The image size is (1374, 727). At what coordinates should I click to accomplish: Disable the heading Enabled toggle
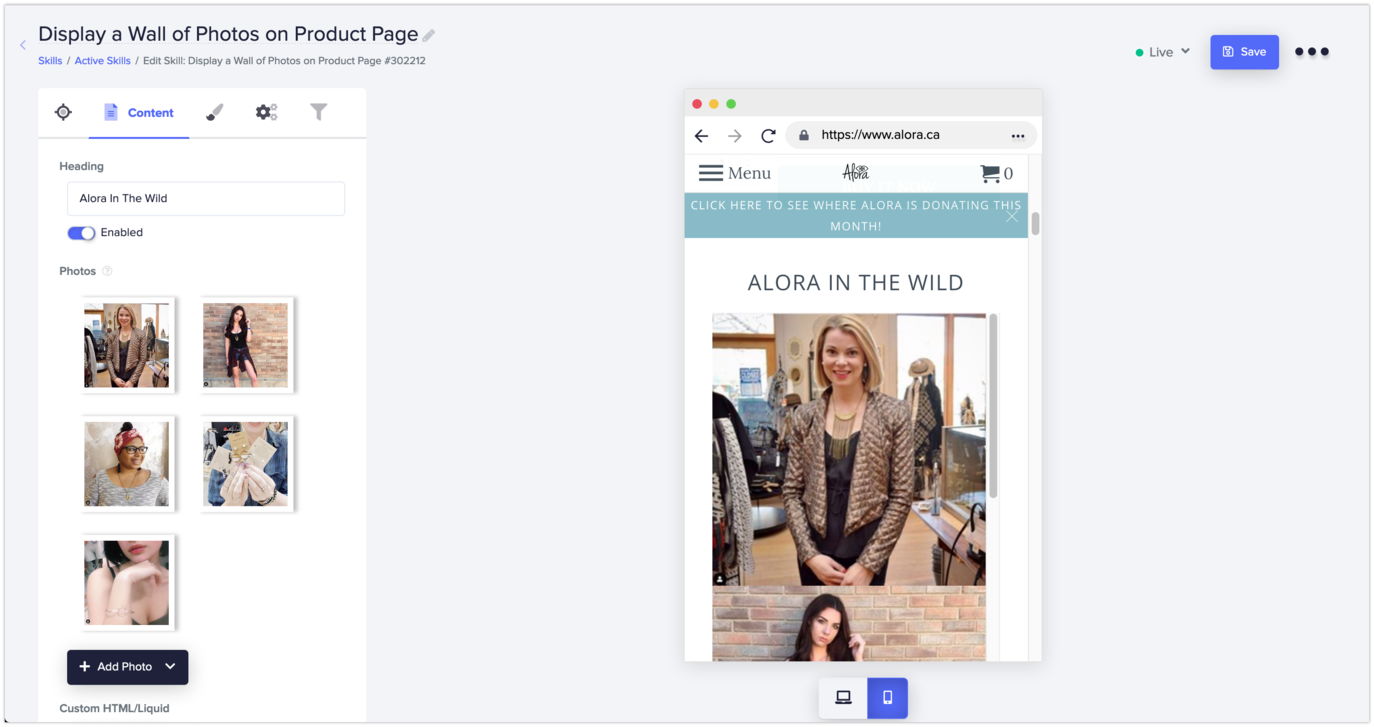80,232
